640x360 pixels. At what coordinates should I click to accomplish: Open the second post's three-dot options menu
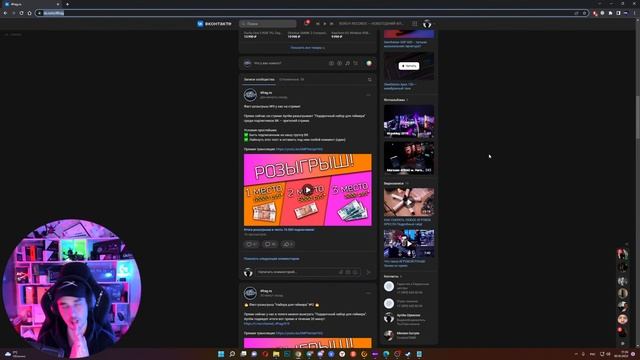coord(368,293)
